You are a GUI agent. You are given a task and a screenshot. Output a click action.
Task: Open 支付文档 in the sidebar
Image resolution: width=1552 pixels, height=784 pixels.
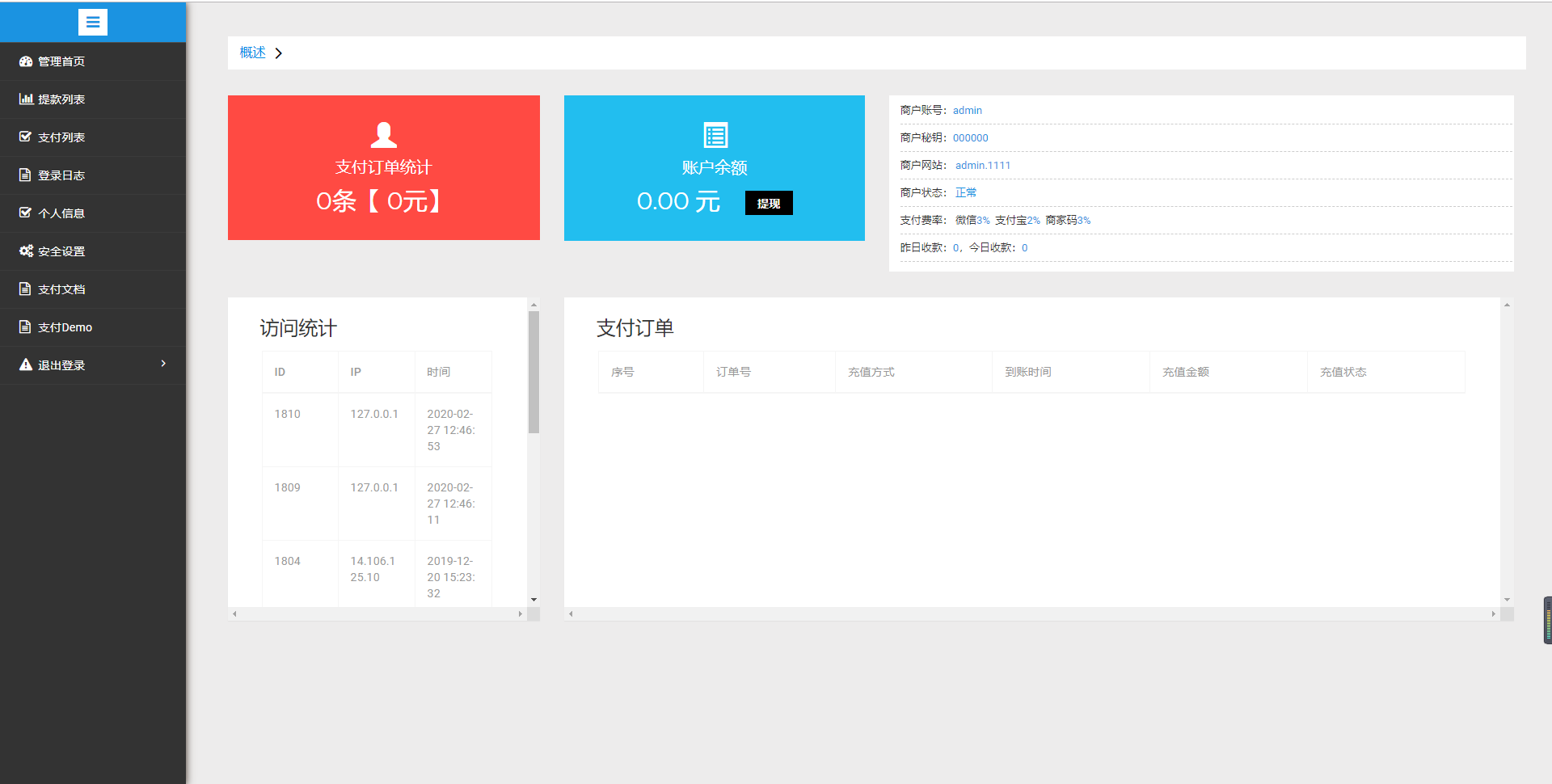click(61, 289)
